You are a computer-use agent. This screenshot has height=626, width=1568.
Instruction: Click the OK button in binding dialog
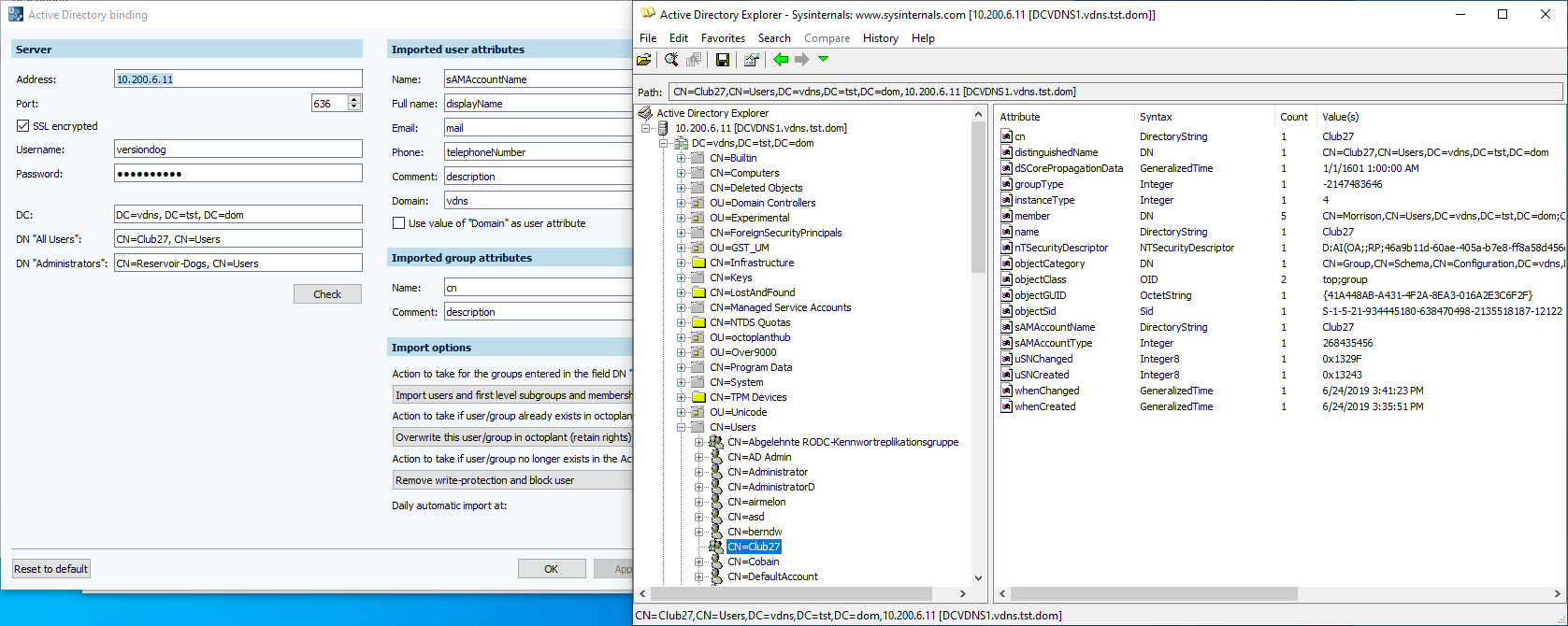(x=552, y=569)
